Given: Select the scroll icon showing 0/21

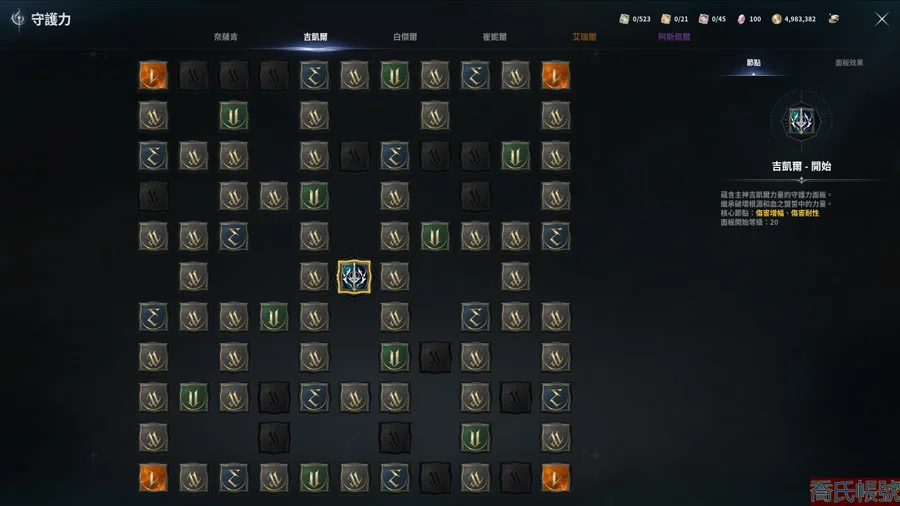Looking at the screenshot, I should pyautogui.click(x=666, y=19).
